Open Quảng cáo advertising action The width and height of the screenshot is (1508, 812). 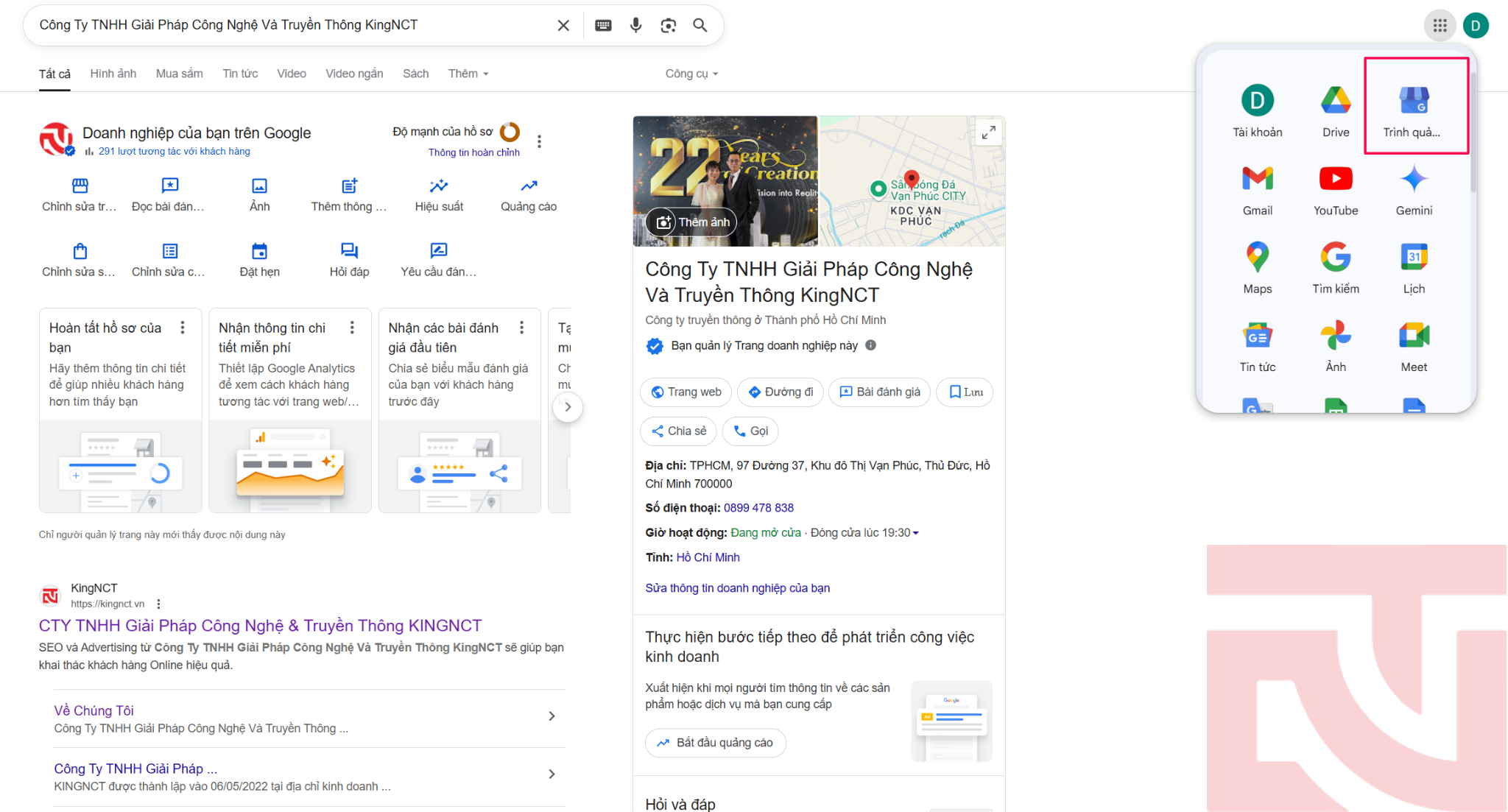529,195
